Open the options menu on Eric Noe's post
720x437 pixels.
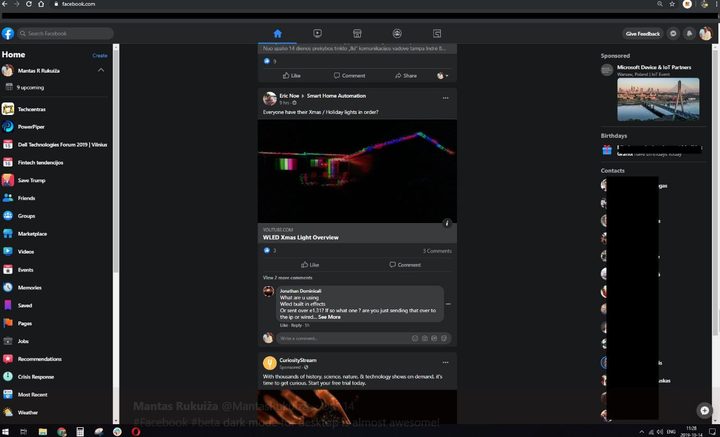445,97
